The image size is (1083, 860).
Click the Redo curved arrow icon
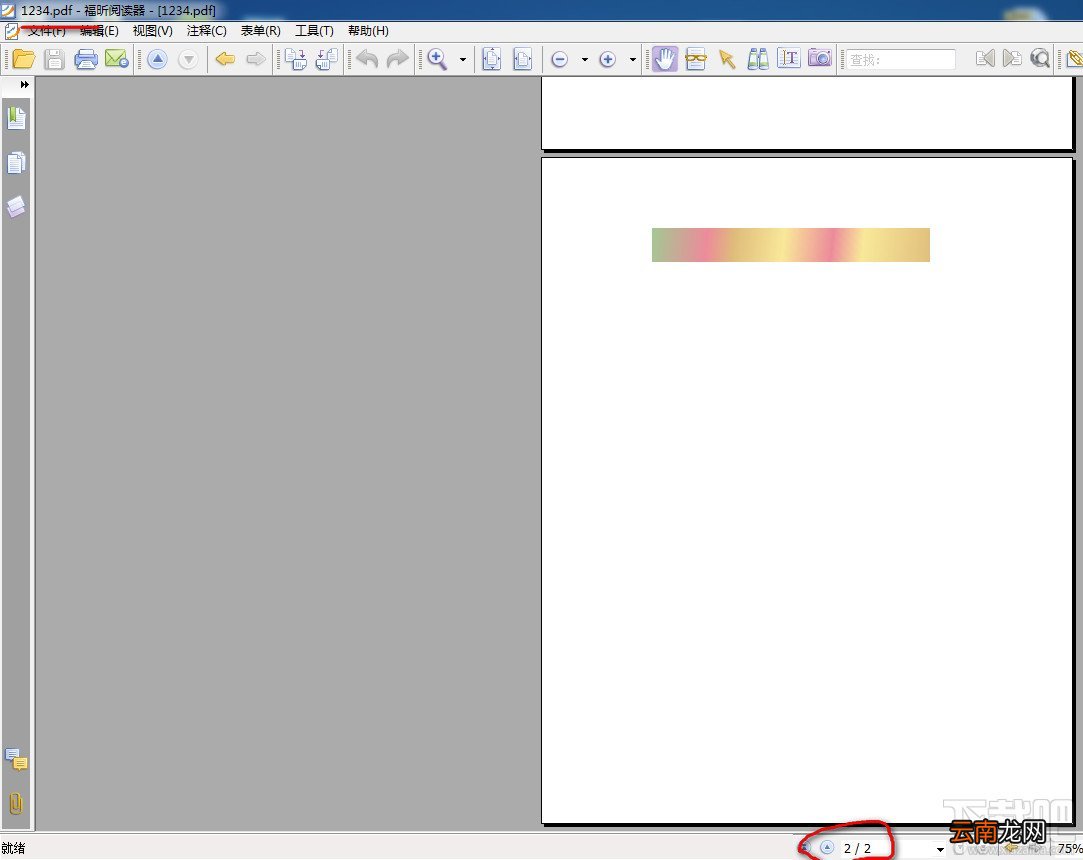point(398,59)
